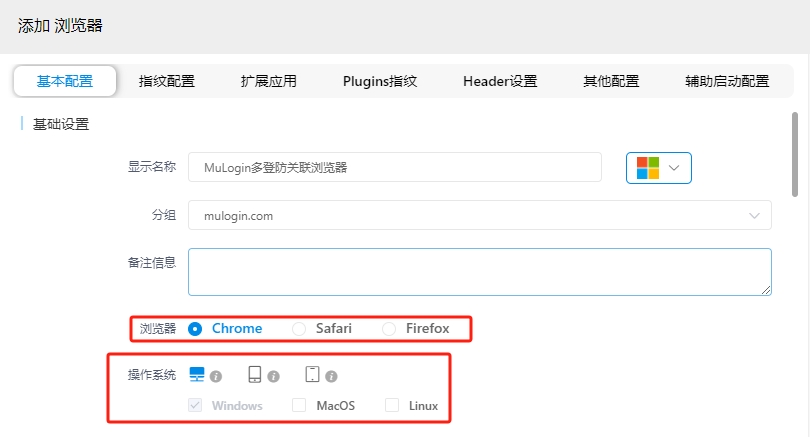Select the desktop computer OS icon
Screen dimensions: 810x437
tap(197, 374)
